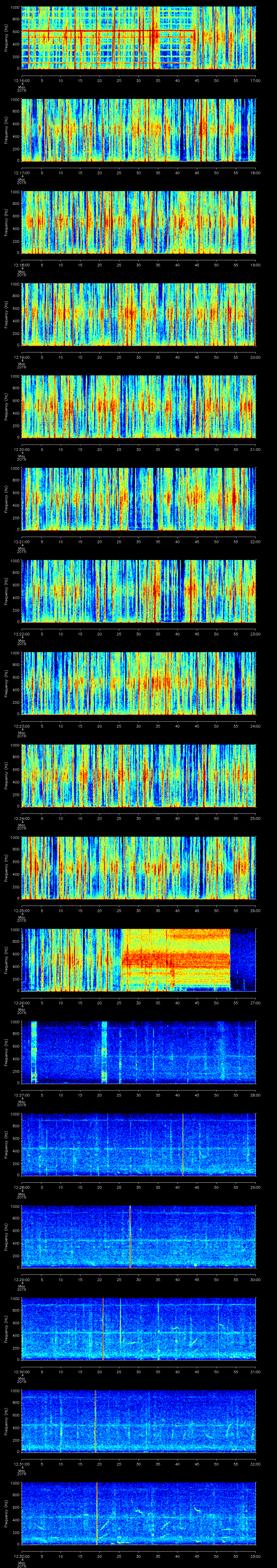Click the 12:18:00 start time label
Viewport: 277px width, 1568px height.
[22, 265]
